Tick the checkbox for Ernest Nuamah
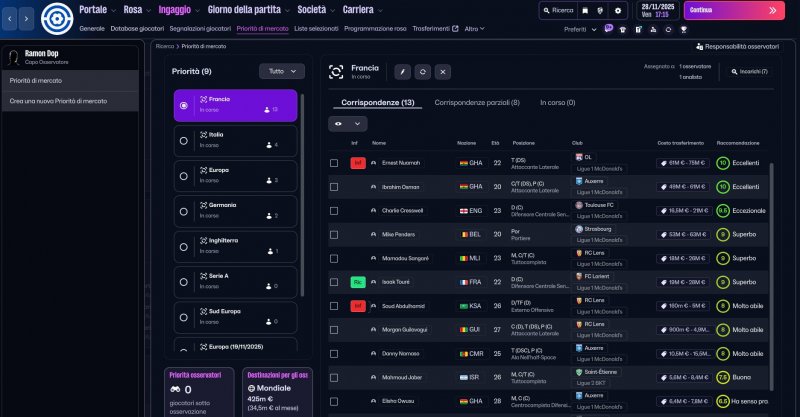This screenshot has height=417, width=800. tap(334, 162)
